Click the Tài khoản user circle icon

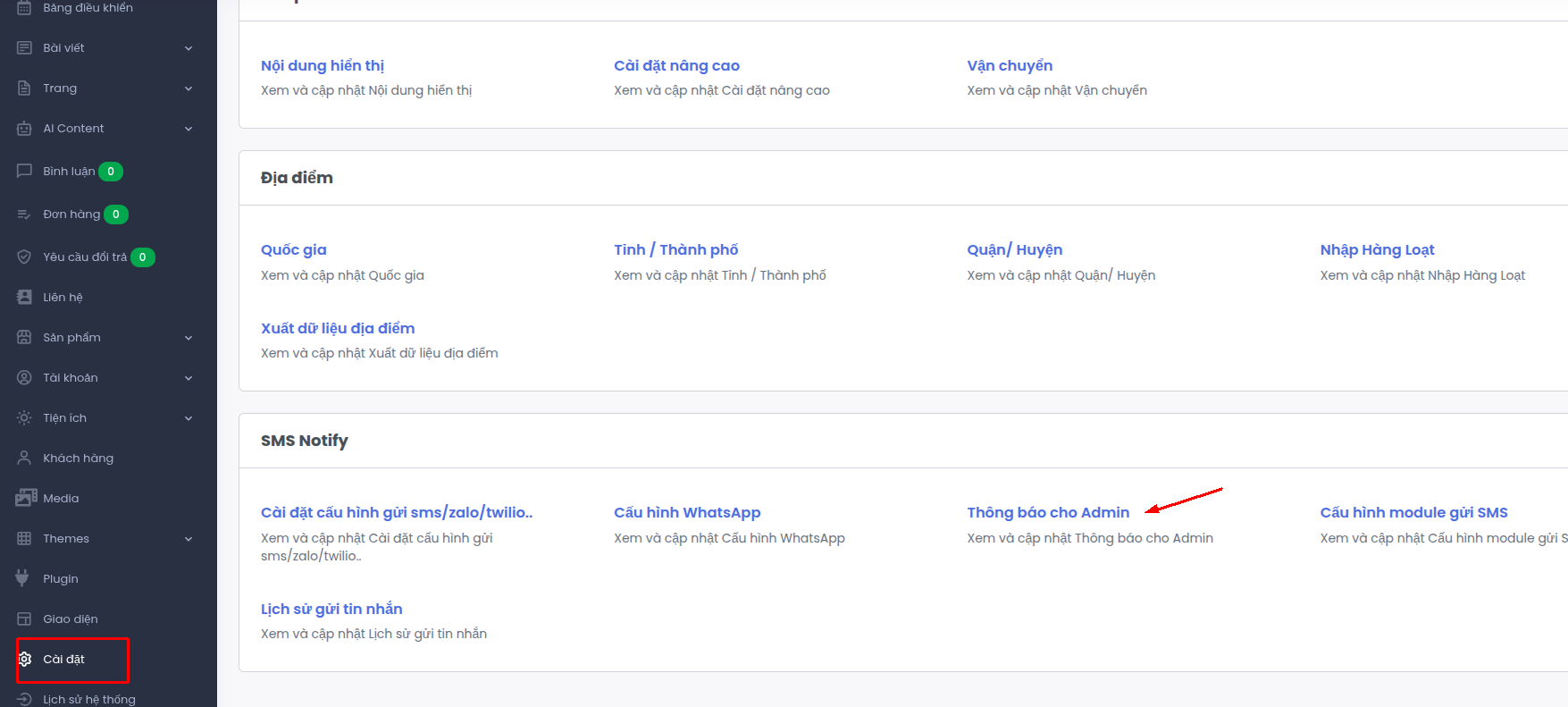point(24,378)
